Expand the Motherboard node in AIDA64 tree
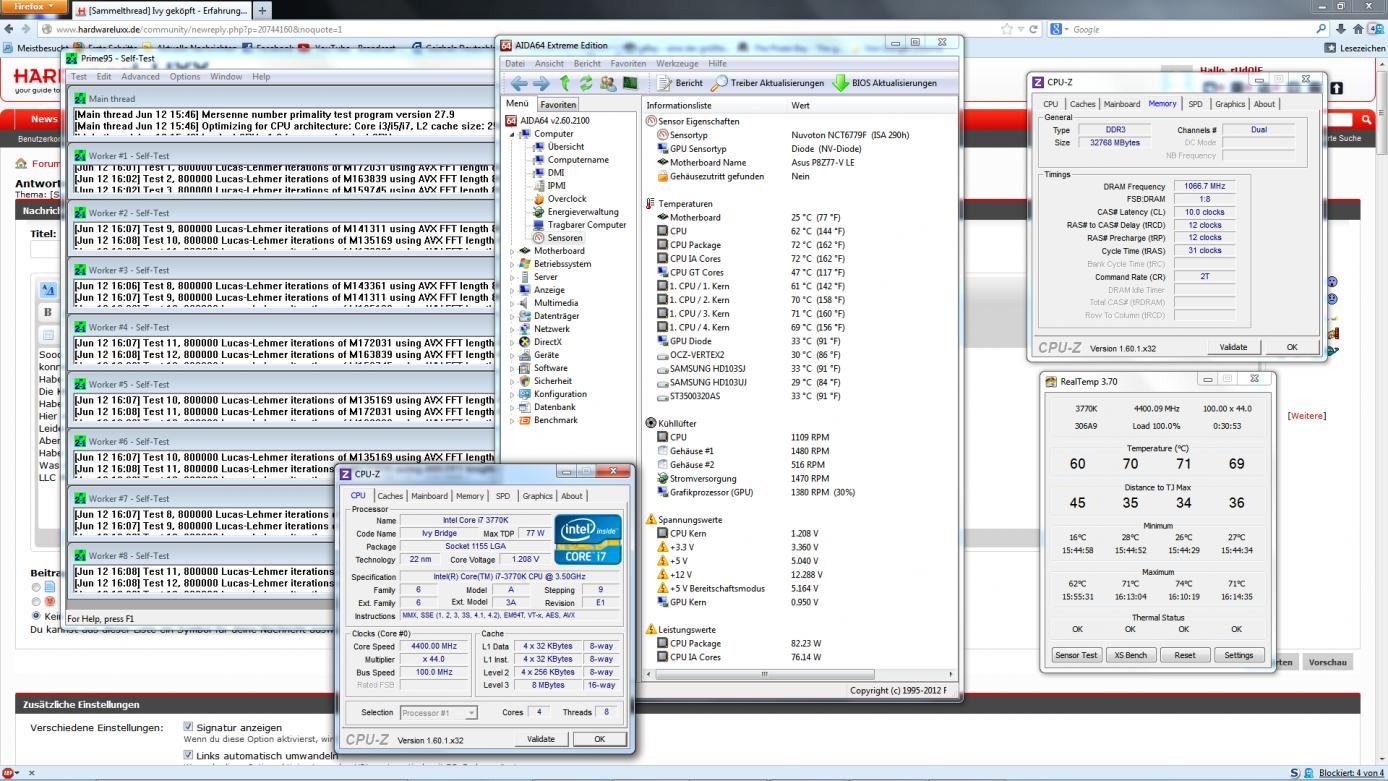The width and height of the screenshot is (1388, 781). pyautogui.click(x=513, y=251)
